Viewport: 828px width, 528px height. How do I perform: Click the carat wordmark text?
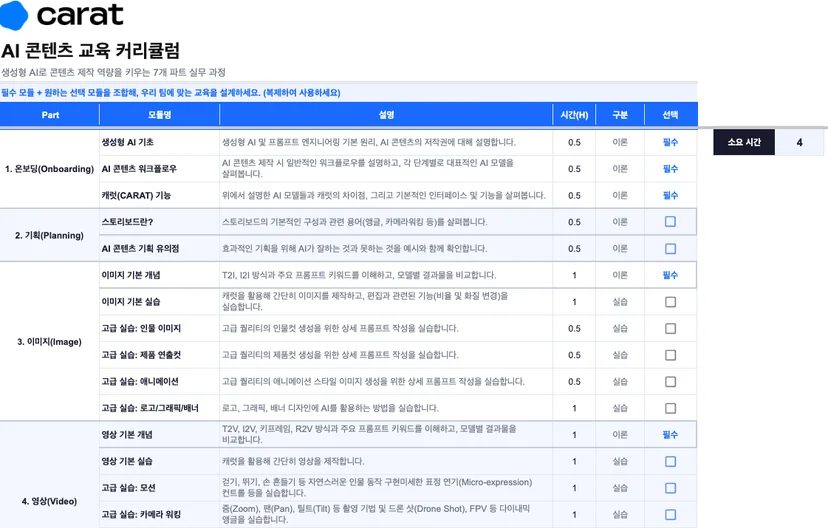coord(80,15)
